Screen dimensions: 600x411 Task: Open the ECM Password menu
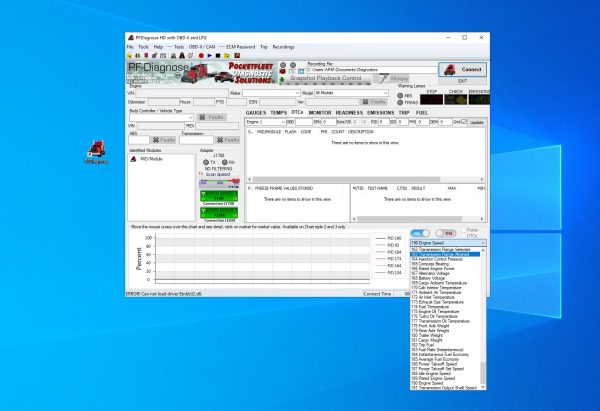240,47
